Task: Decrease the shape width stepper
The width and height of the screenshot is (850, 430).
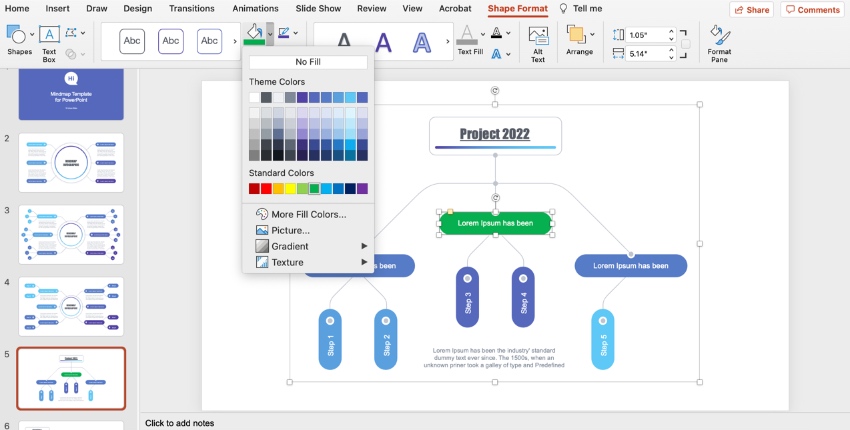Action: 672,57
